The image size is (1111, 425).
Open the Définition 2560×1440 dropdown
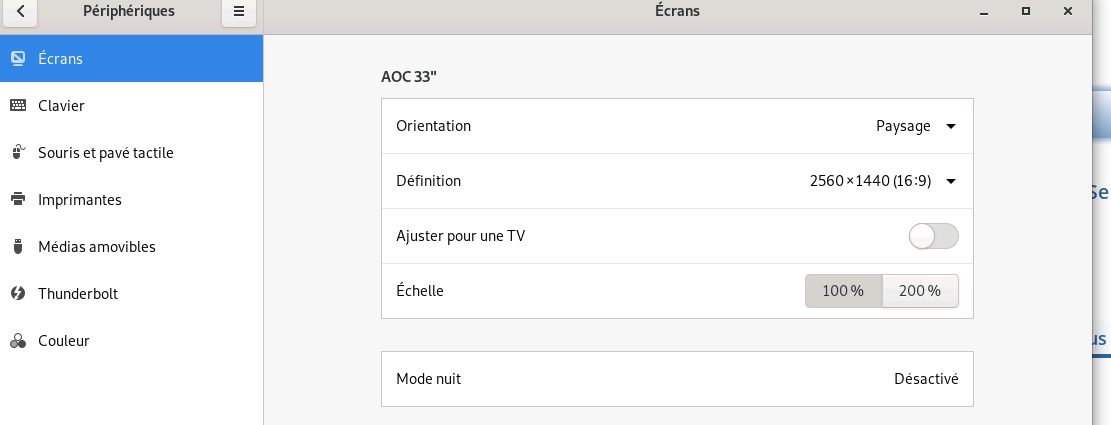(883, 181)
